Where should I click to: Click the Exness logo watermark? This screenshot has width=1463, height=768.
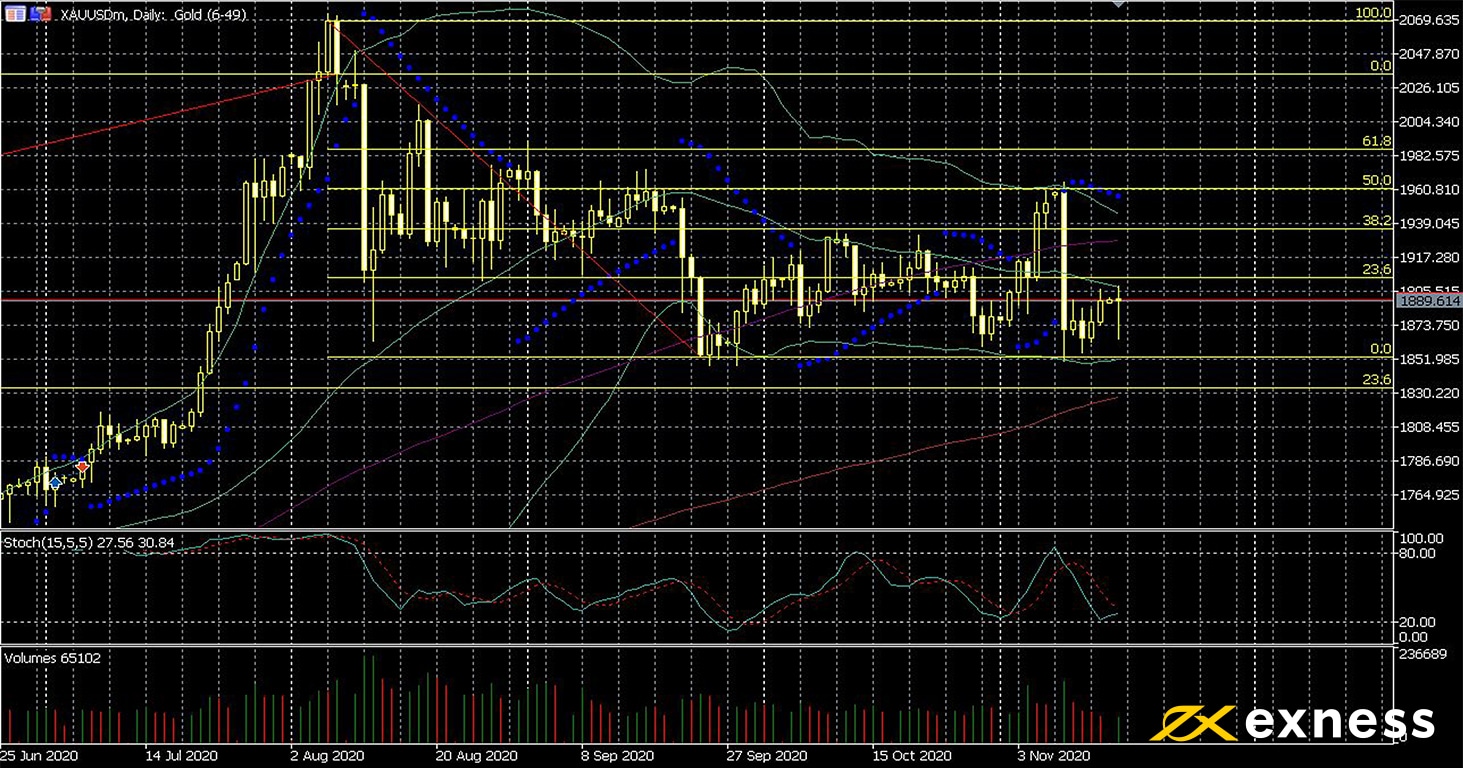click(1293, 722)
